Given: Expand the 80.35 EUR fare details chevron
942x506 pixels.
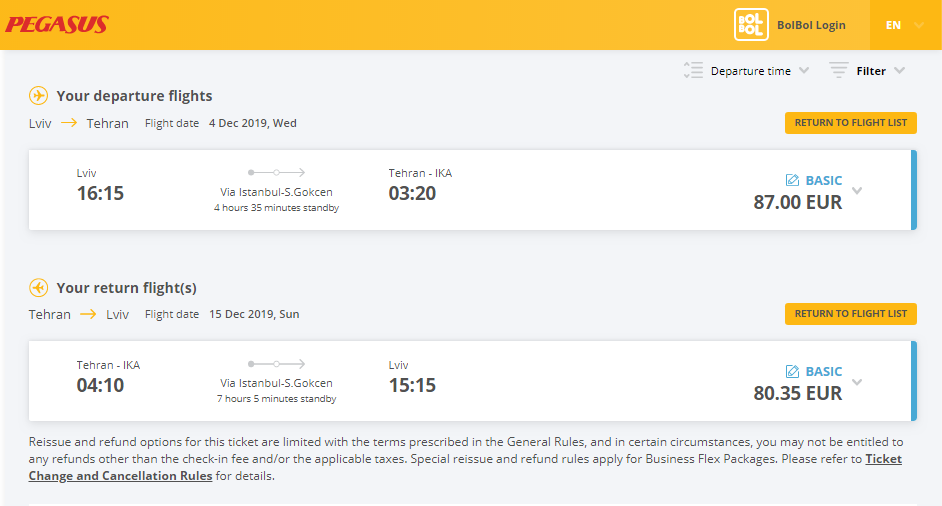Looking at the screenshot, I should coord(857,382).
